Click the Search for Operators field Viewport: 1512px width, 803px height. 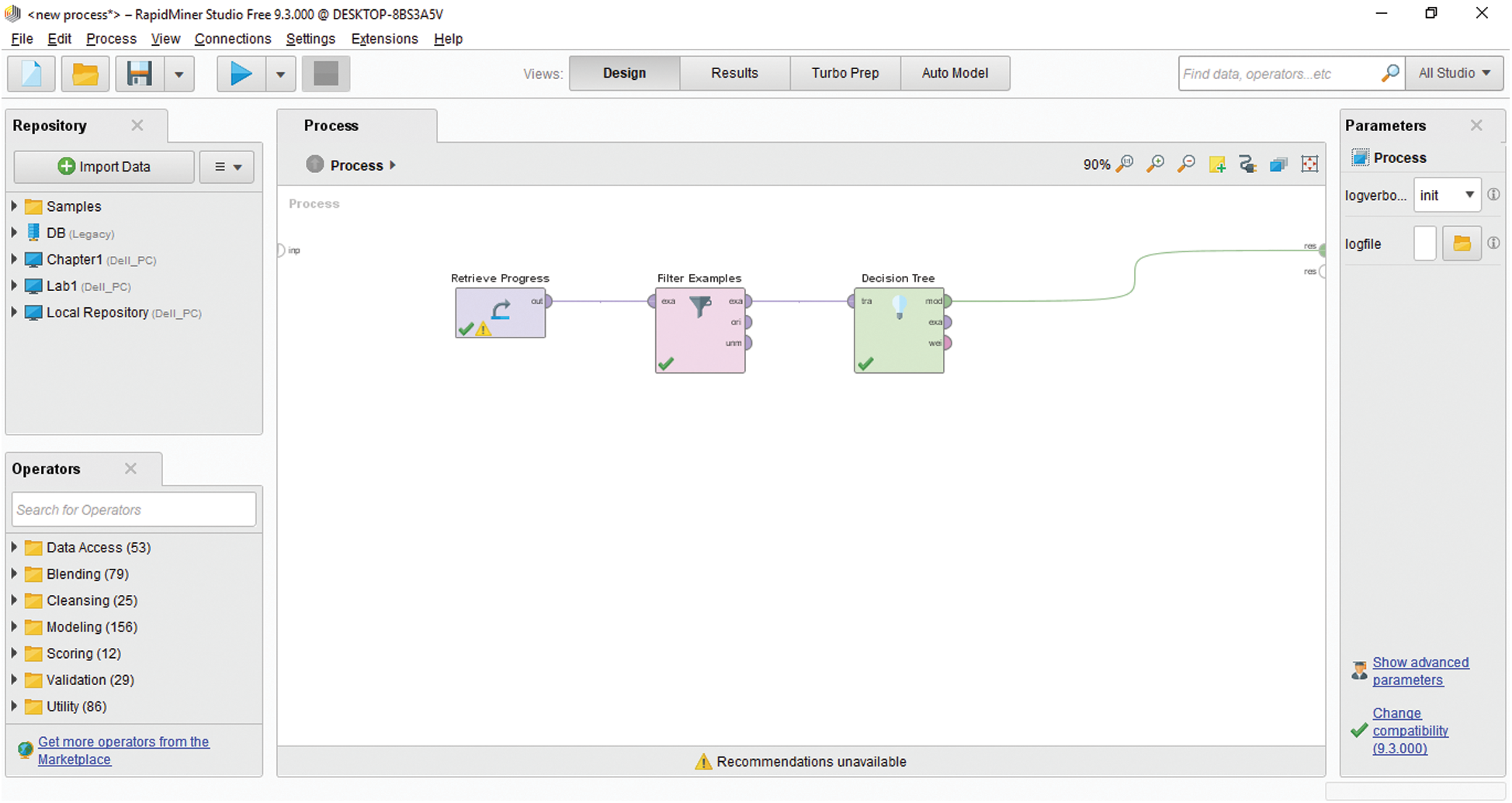134,510
